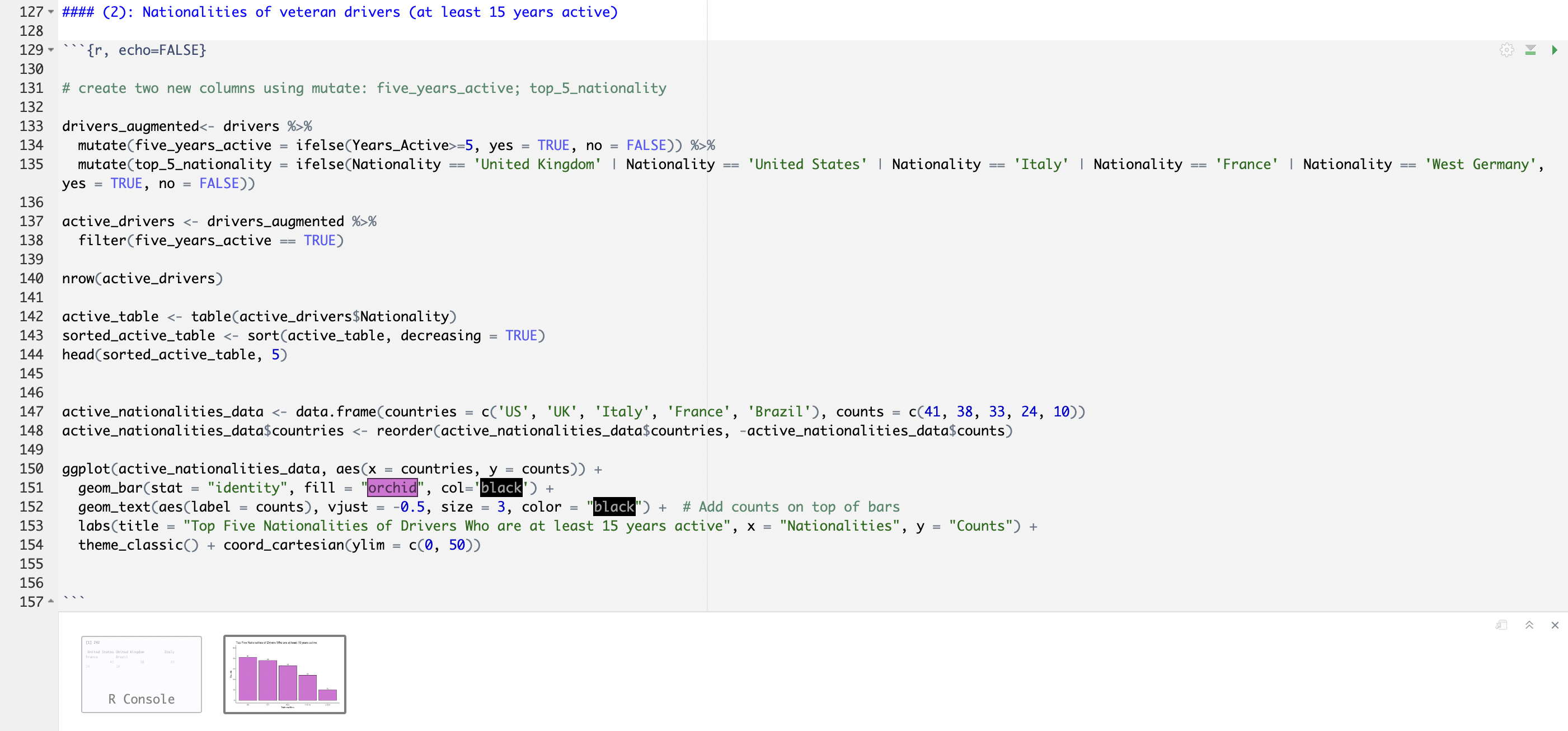Clear the chunk output with X
The width and height of the screenshot is (1568, 731).
click(x=1555, y=625)
